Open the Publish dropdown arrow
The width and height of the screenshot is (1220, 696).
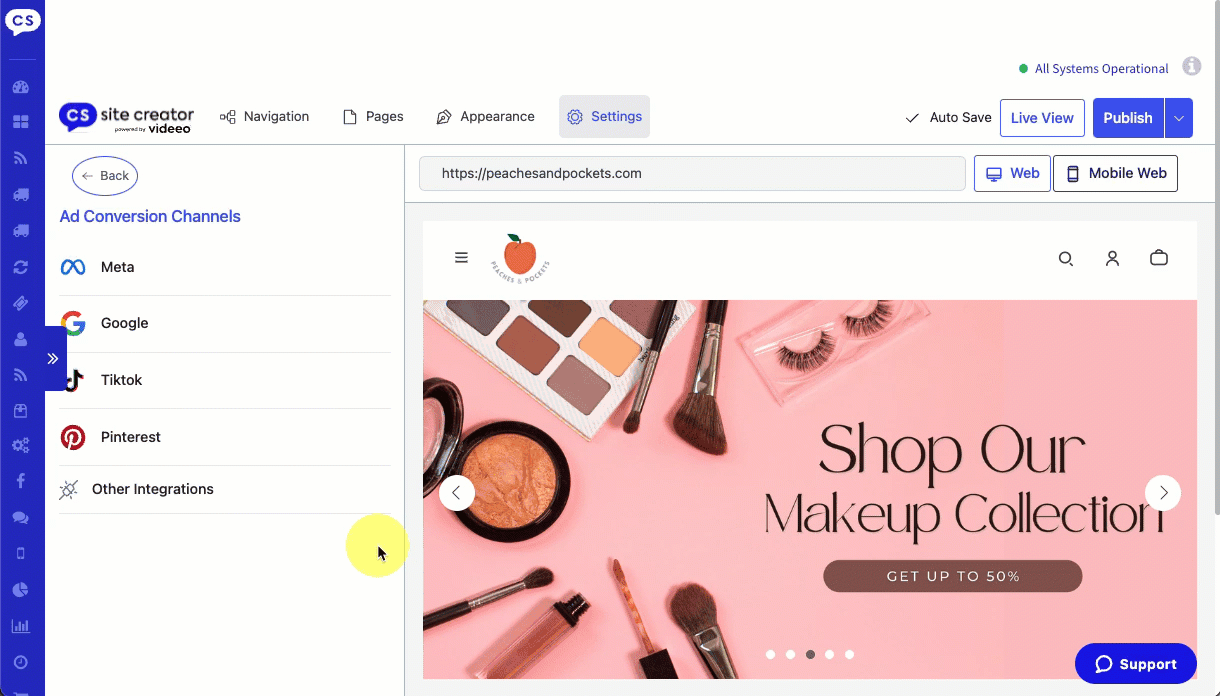point(1179,118)
